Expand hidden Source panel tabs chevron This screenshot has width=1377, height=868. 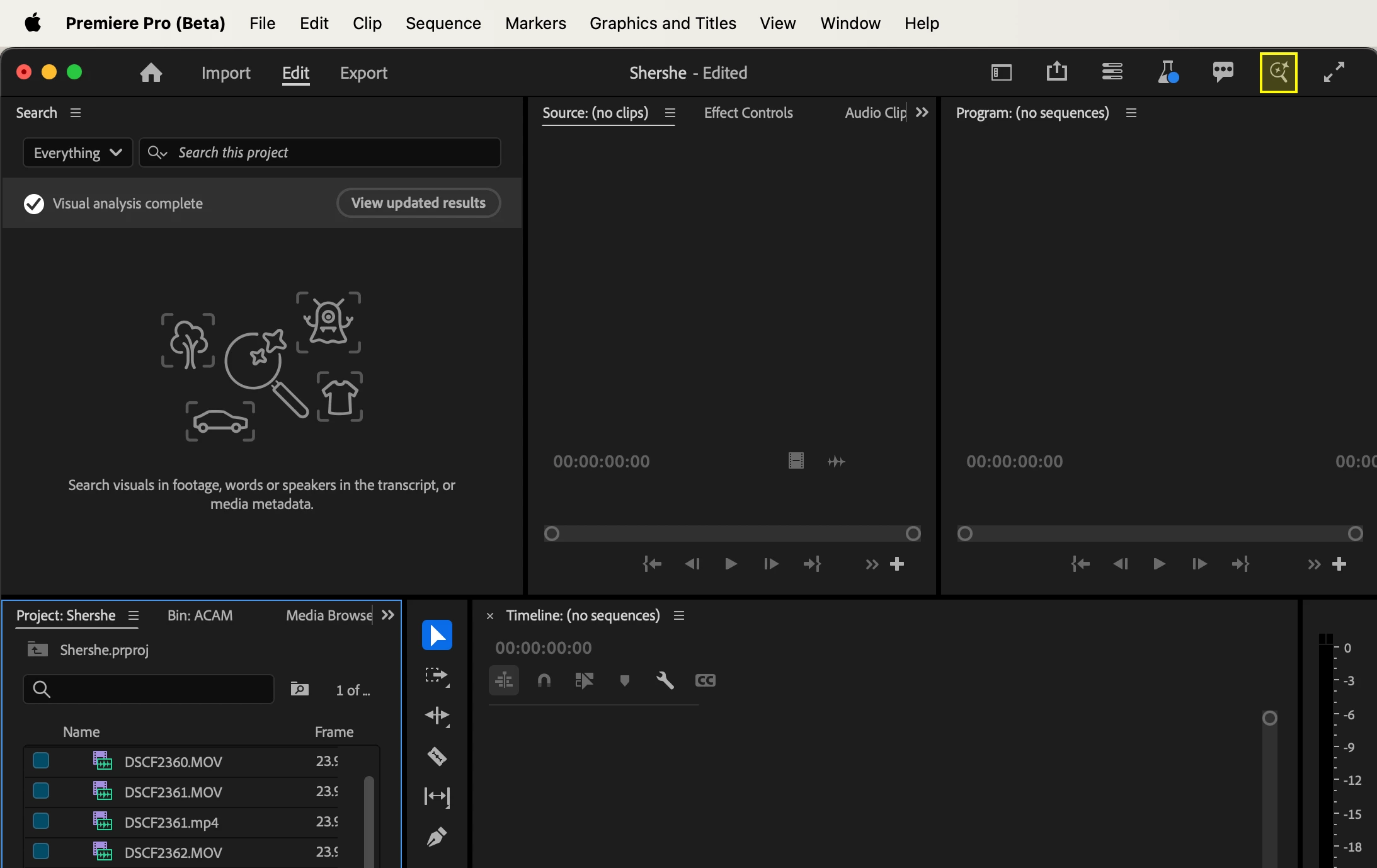pos(922,113)
